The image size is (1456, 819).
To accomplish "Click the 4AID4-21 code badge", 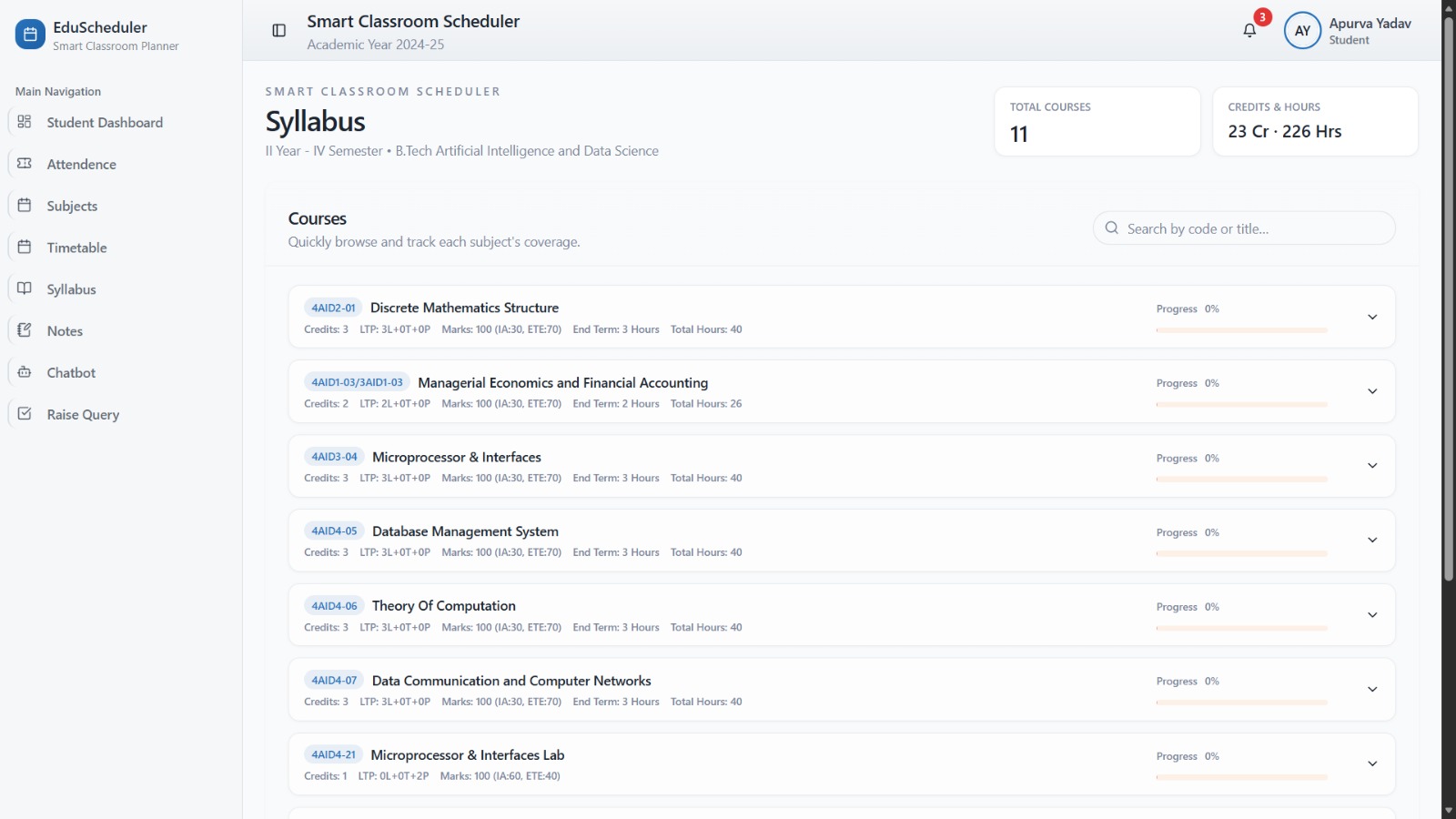I will click(x=333, y=755).
